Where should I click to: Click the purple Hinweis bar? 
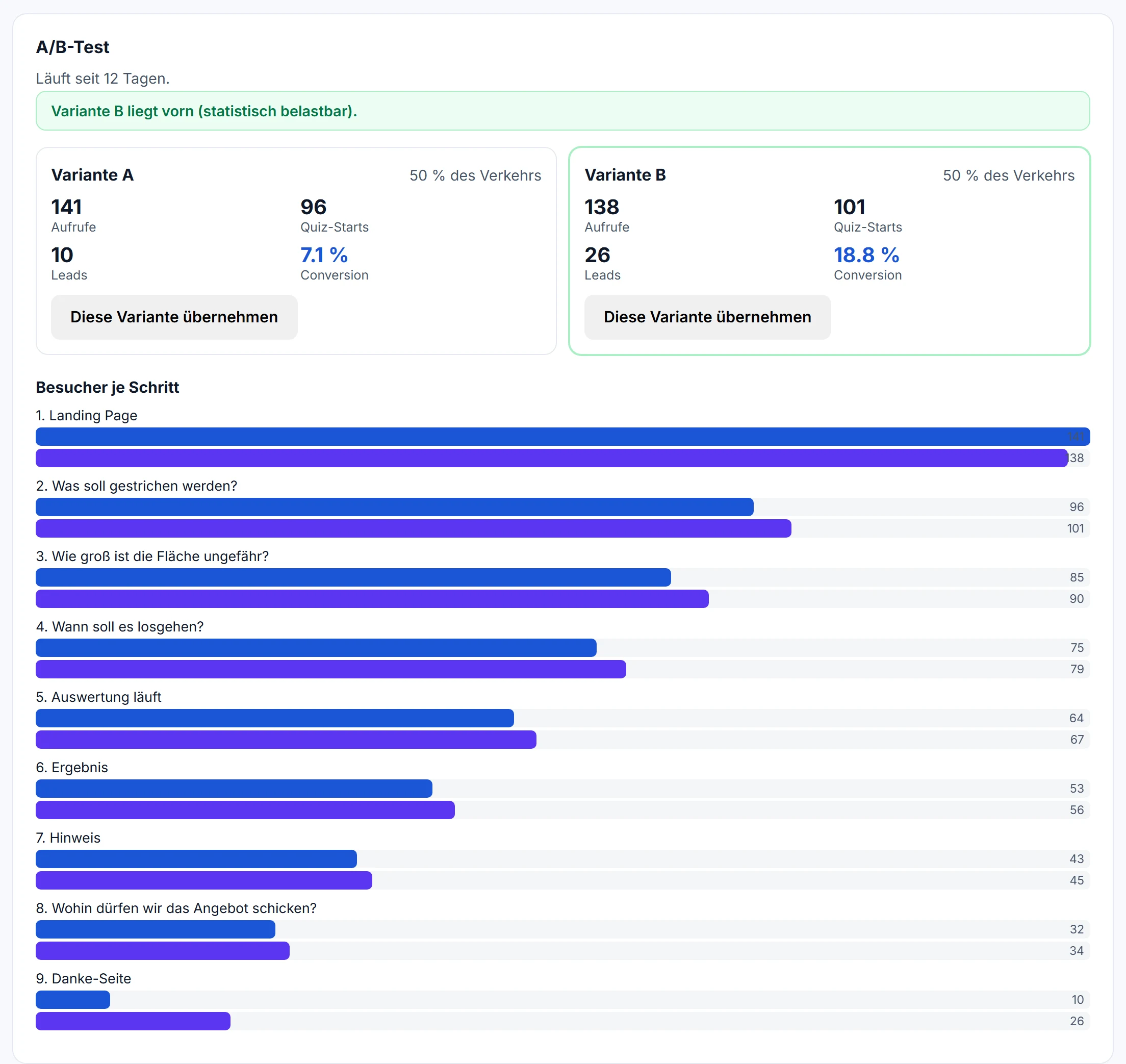click(203, 880)
